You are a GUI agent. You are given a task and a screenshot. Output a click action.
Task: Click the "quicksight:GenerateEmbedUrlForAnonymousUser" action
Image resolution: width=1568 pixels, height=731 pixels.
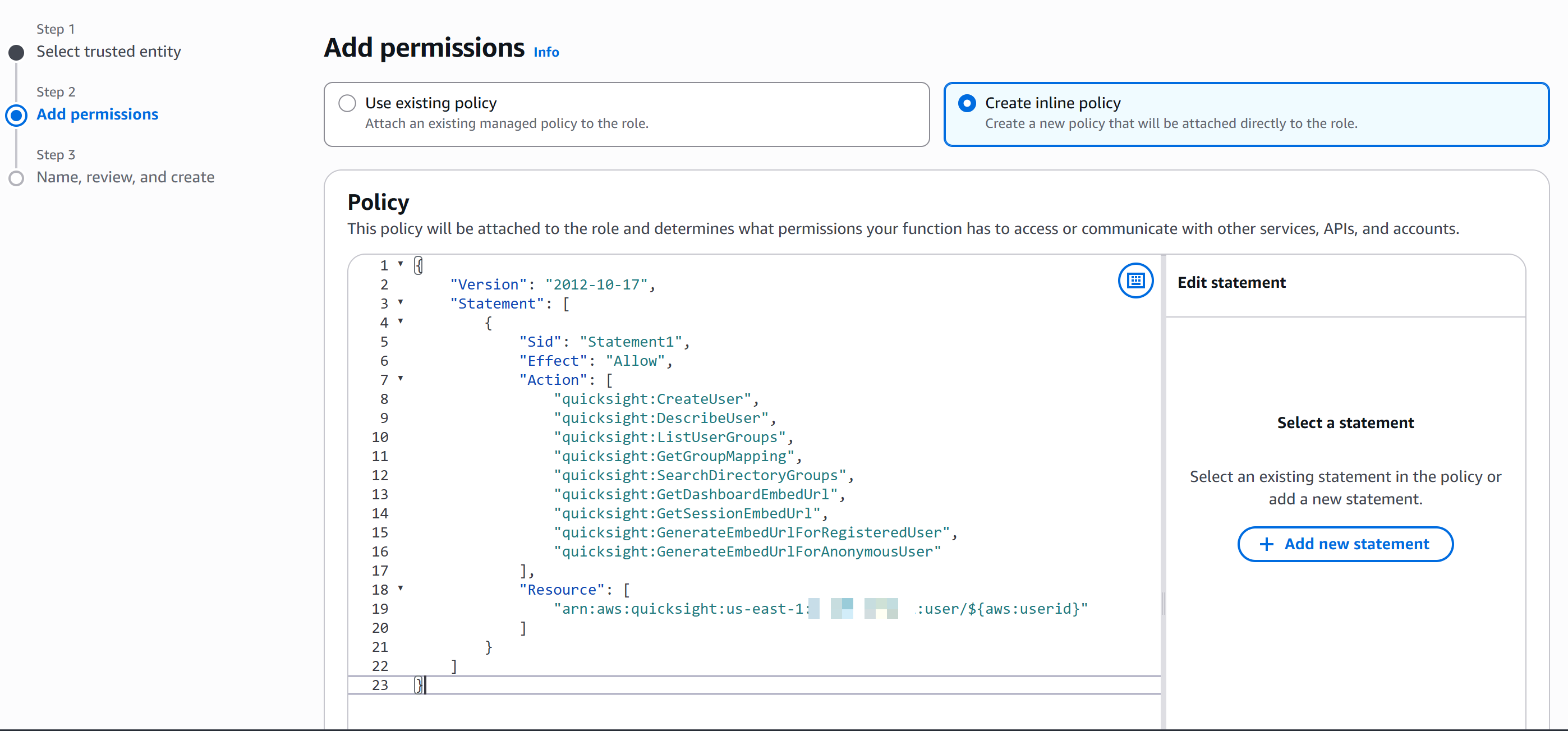(x=747, y=551)
